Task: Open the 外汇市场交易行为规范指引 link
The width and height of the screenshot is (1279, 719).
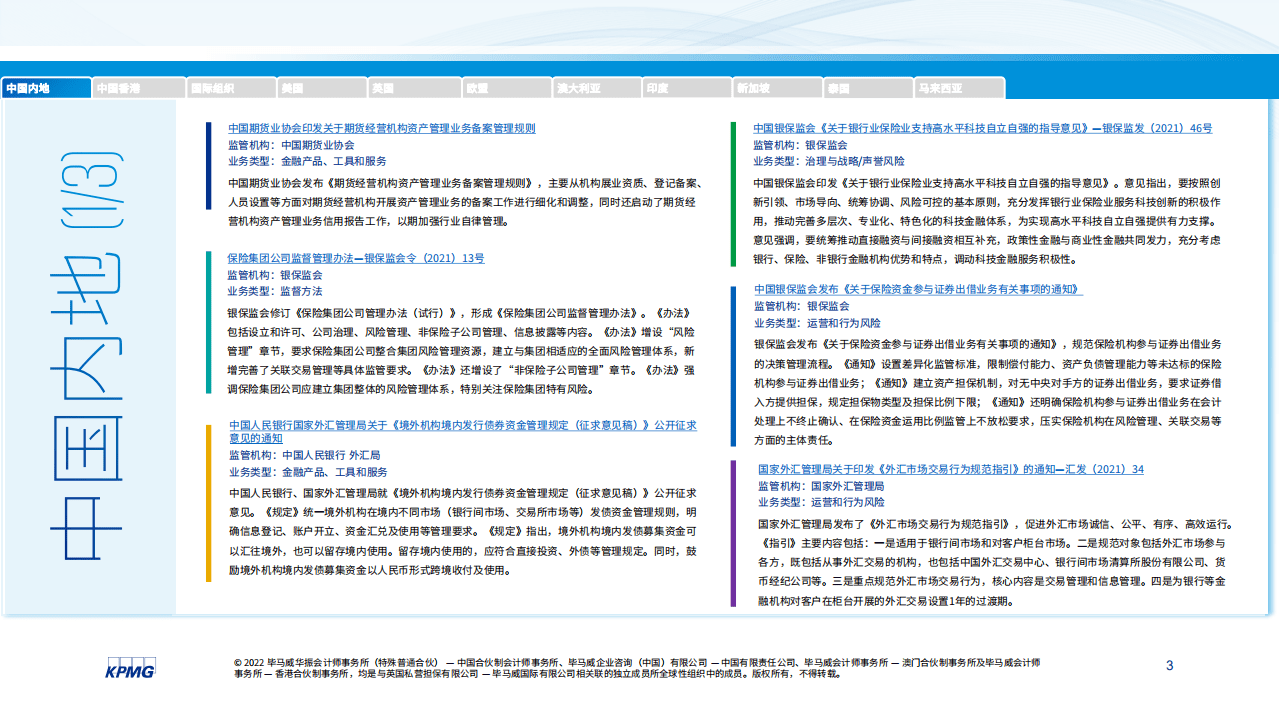Action: [950, 469]
